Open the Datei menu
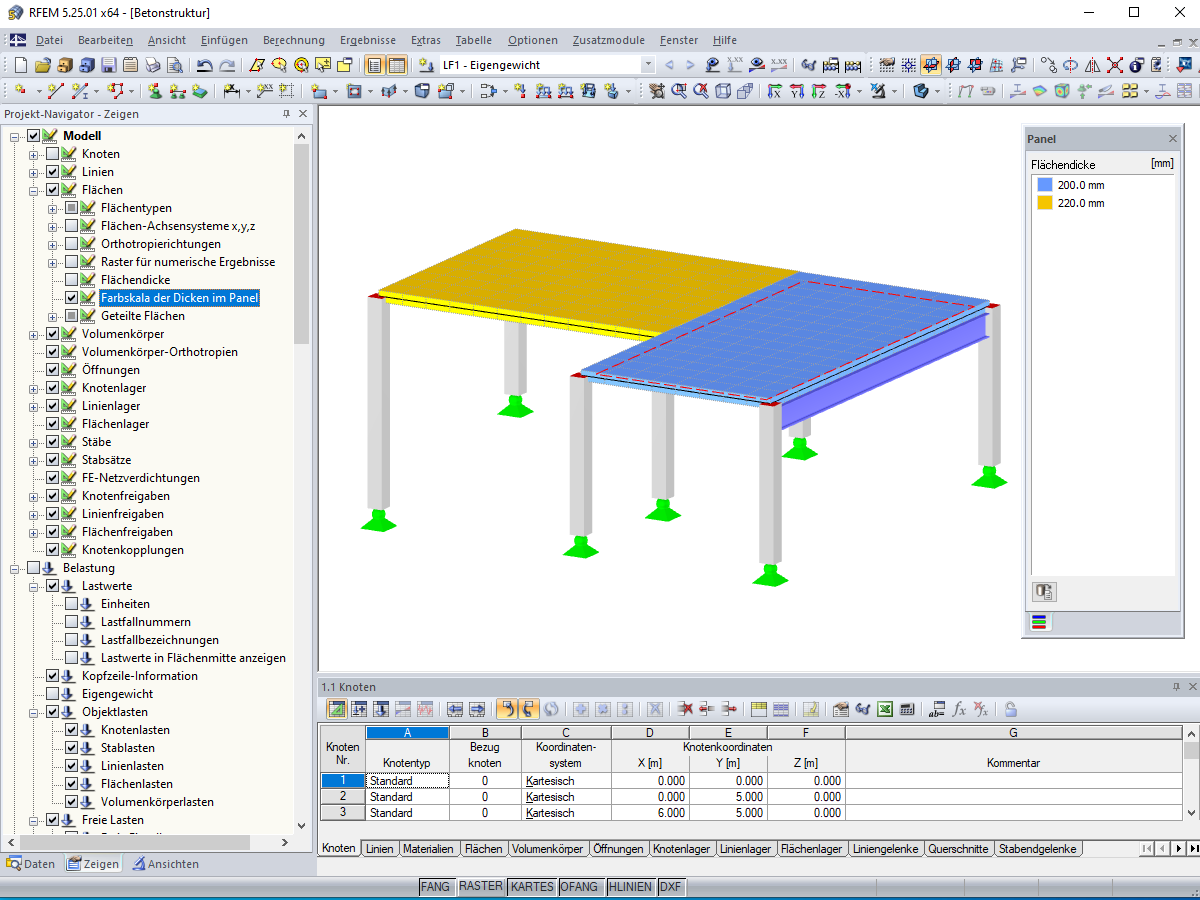 pos(49,40)
